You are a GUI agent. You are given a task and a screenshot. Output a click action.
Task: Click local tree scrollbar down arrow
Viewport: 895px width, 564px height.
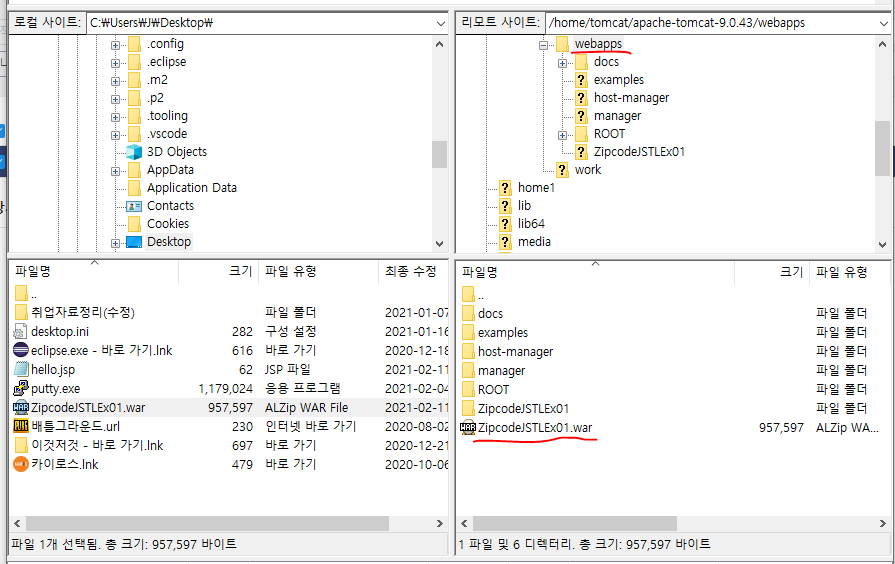[x=440, y=244]
